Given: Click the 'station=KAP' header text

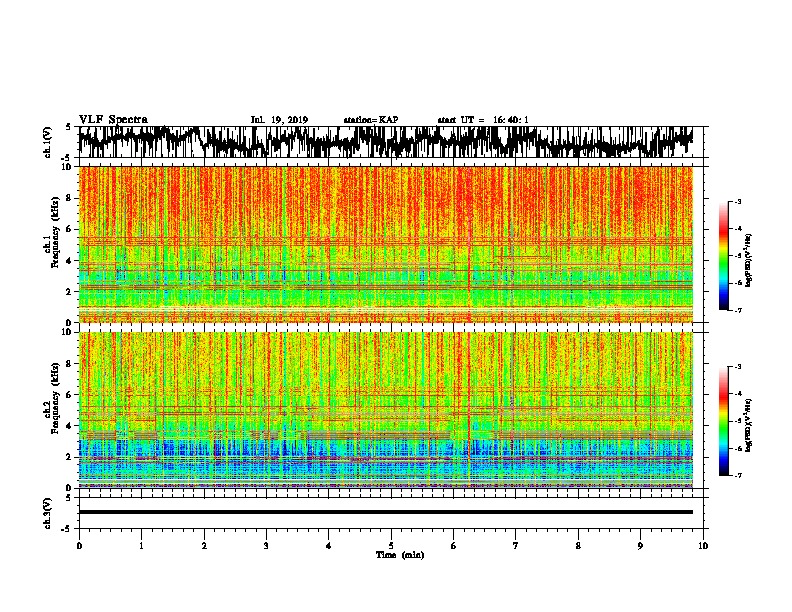Looking at the screenshot, I should click(x=370, y=120).
